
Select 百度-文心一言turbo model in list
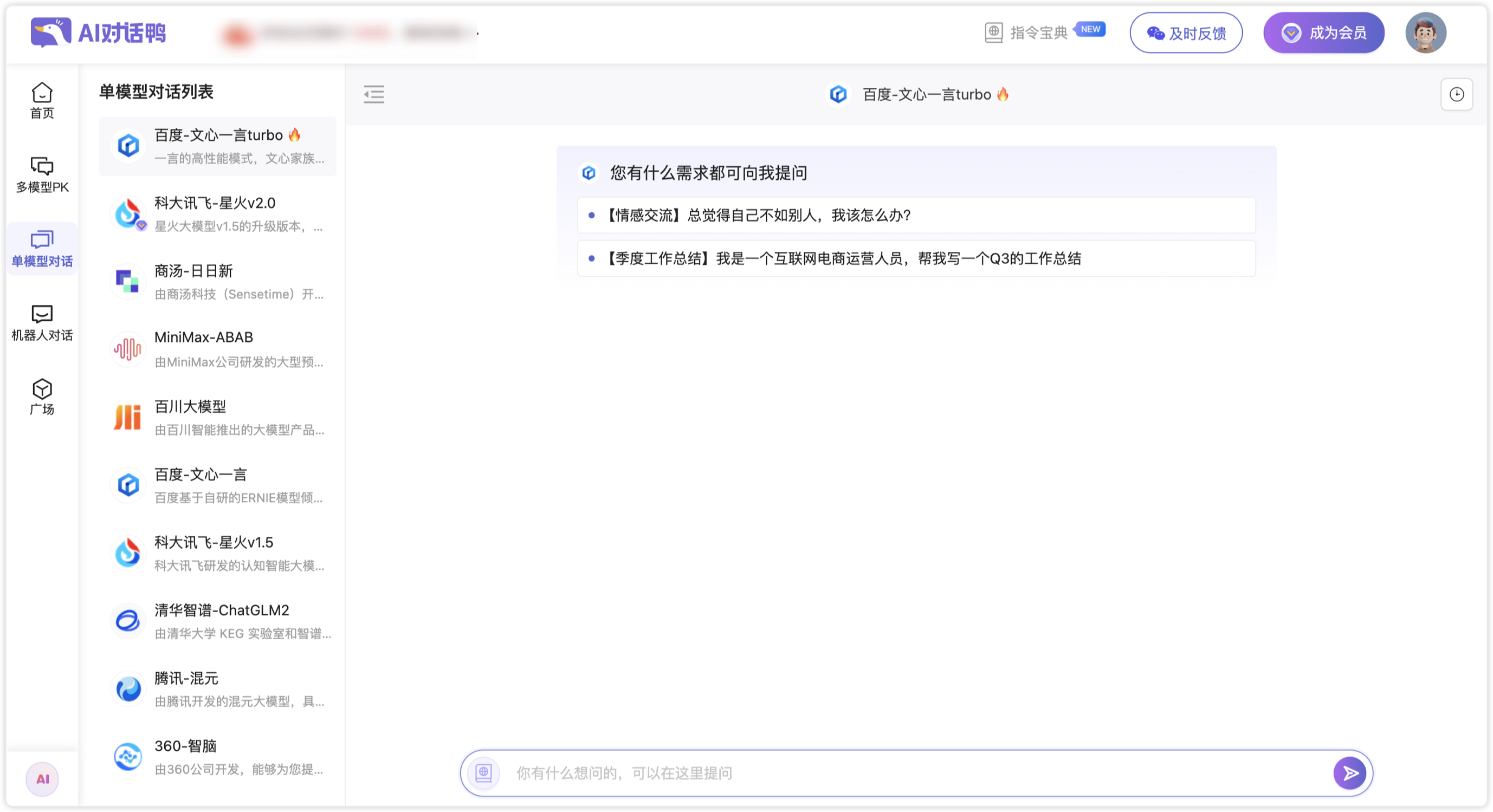click(x=217, y=146)
